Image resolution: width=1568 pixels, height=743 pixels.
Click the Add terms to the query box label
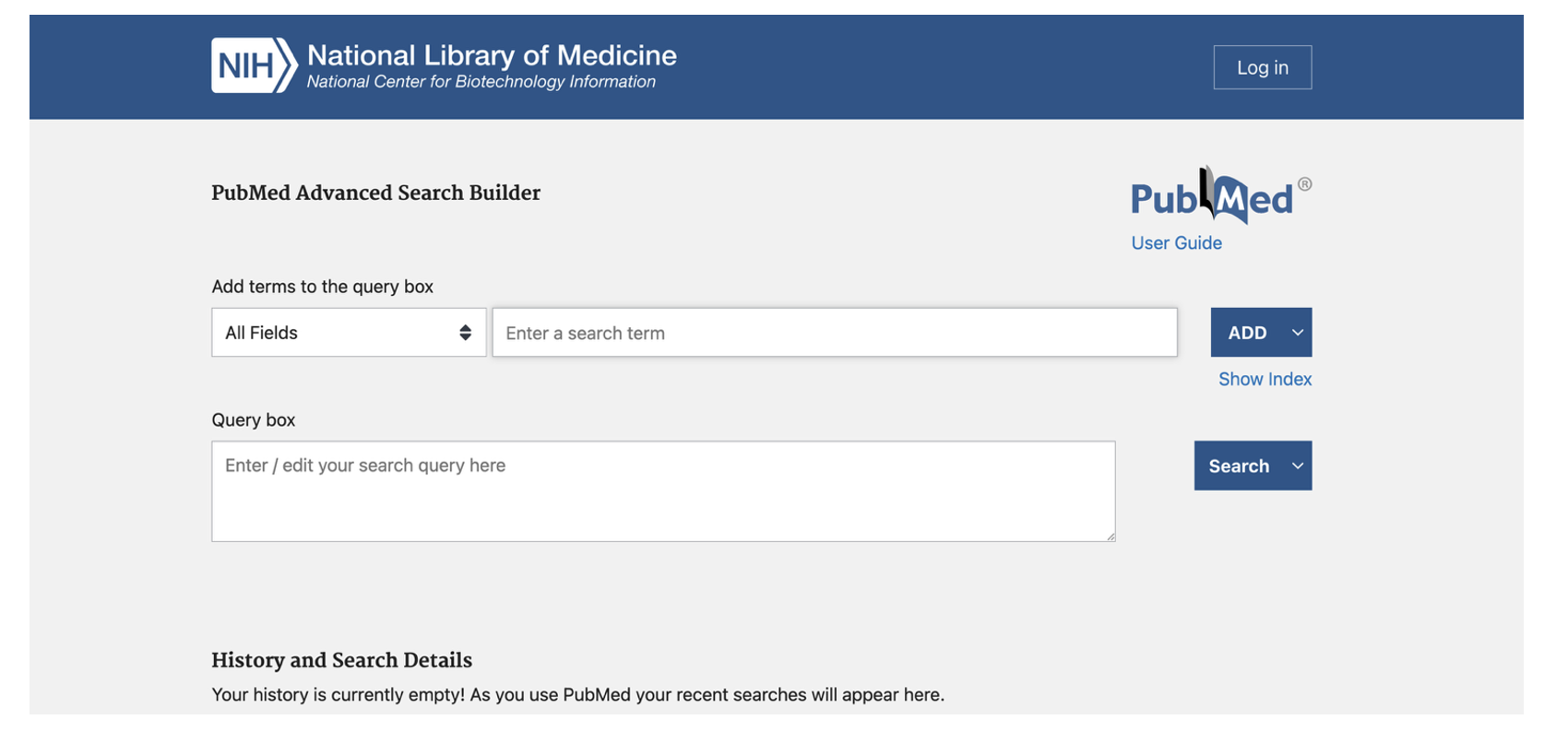(x=322, y=287)
